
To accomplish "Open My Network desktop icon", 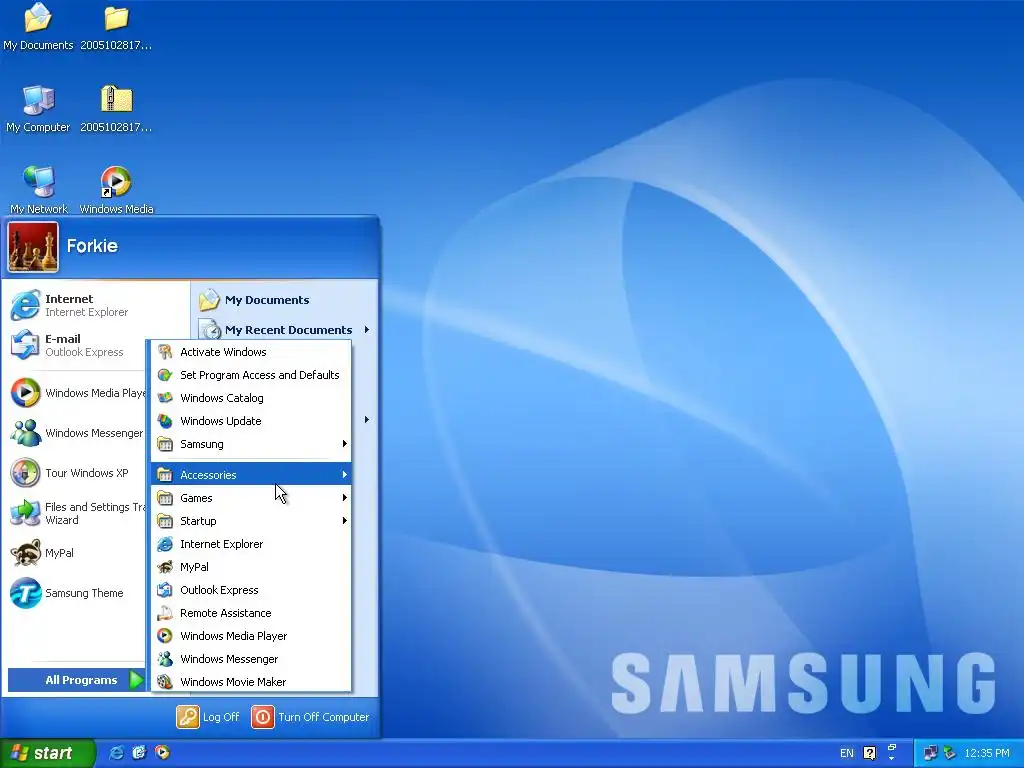I will click(x=39, y=190).
